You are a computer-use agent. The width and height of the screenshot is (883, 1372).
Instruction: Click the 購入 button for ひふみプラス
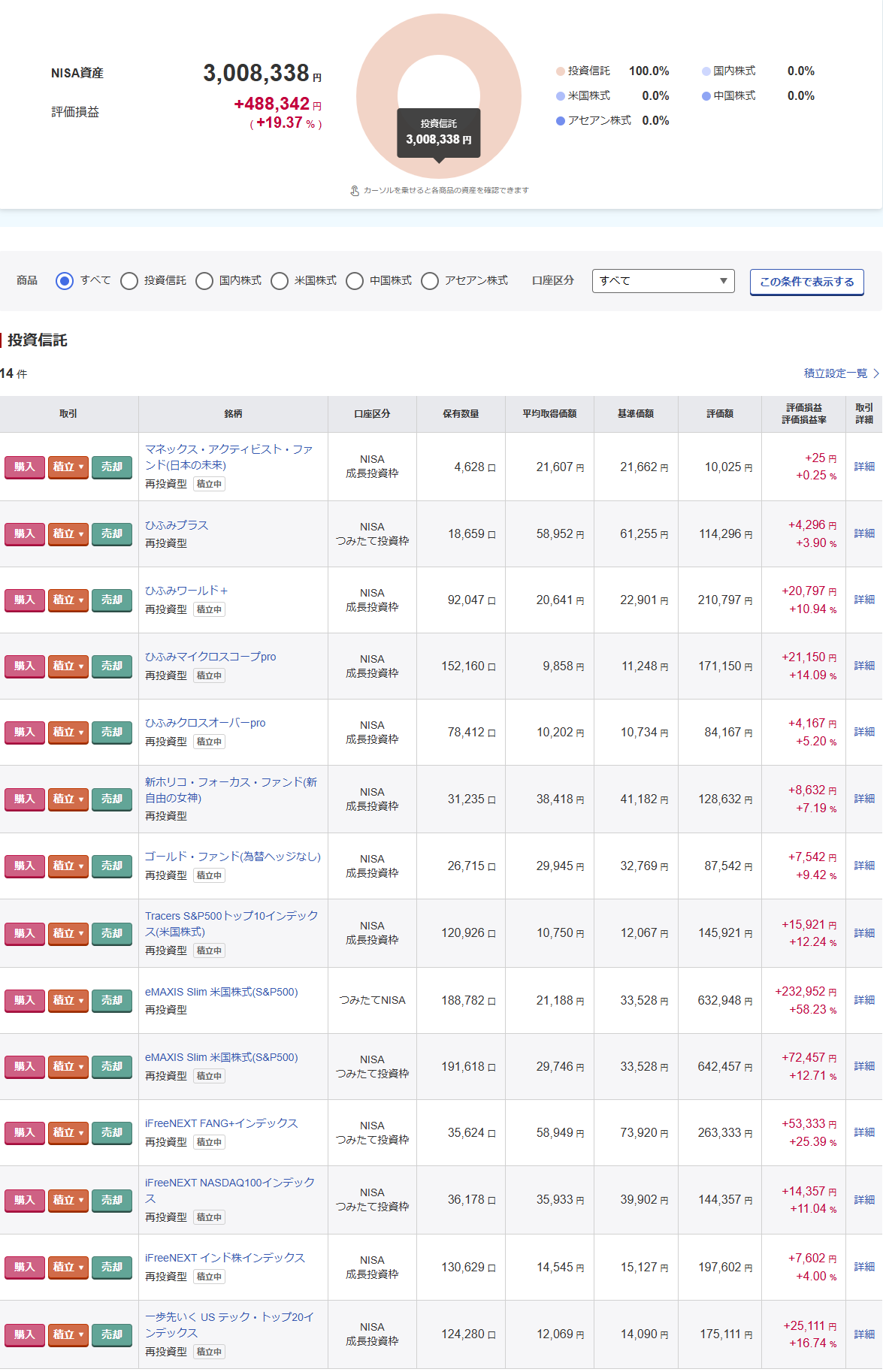coord(25,533)
